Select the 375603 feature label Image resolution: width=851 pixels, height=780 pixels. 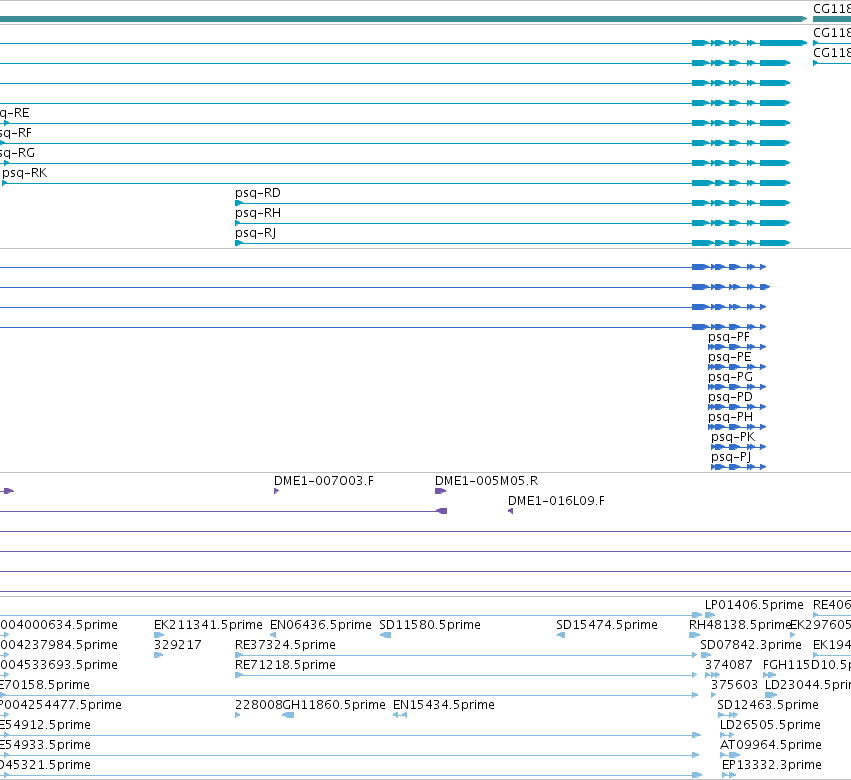[734, 685]
